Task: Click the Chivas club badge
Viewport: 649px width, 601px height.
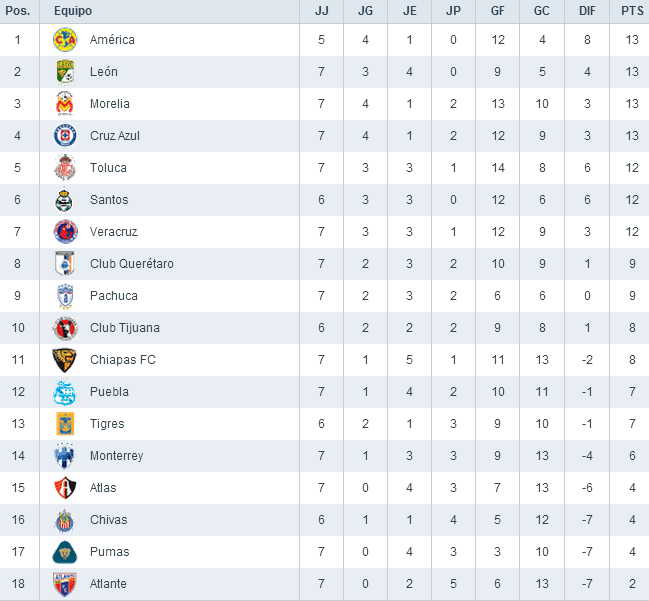Action: pyautogui.click(x=65, y=520)
